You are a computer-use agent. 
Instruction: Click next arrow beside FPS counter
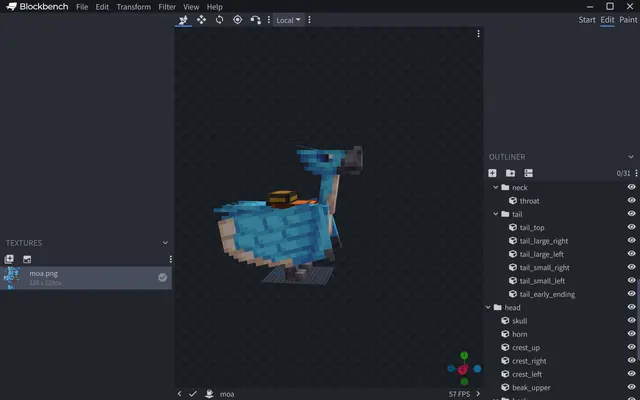(478, 394)
